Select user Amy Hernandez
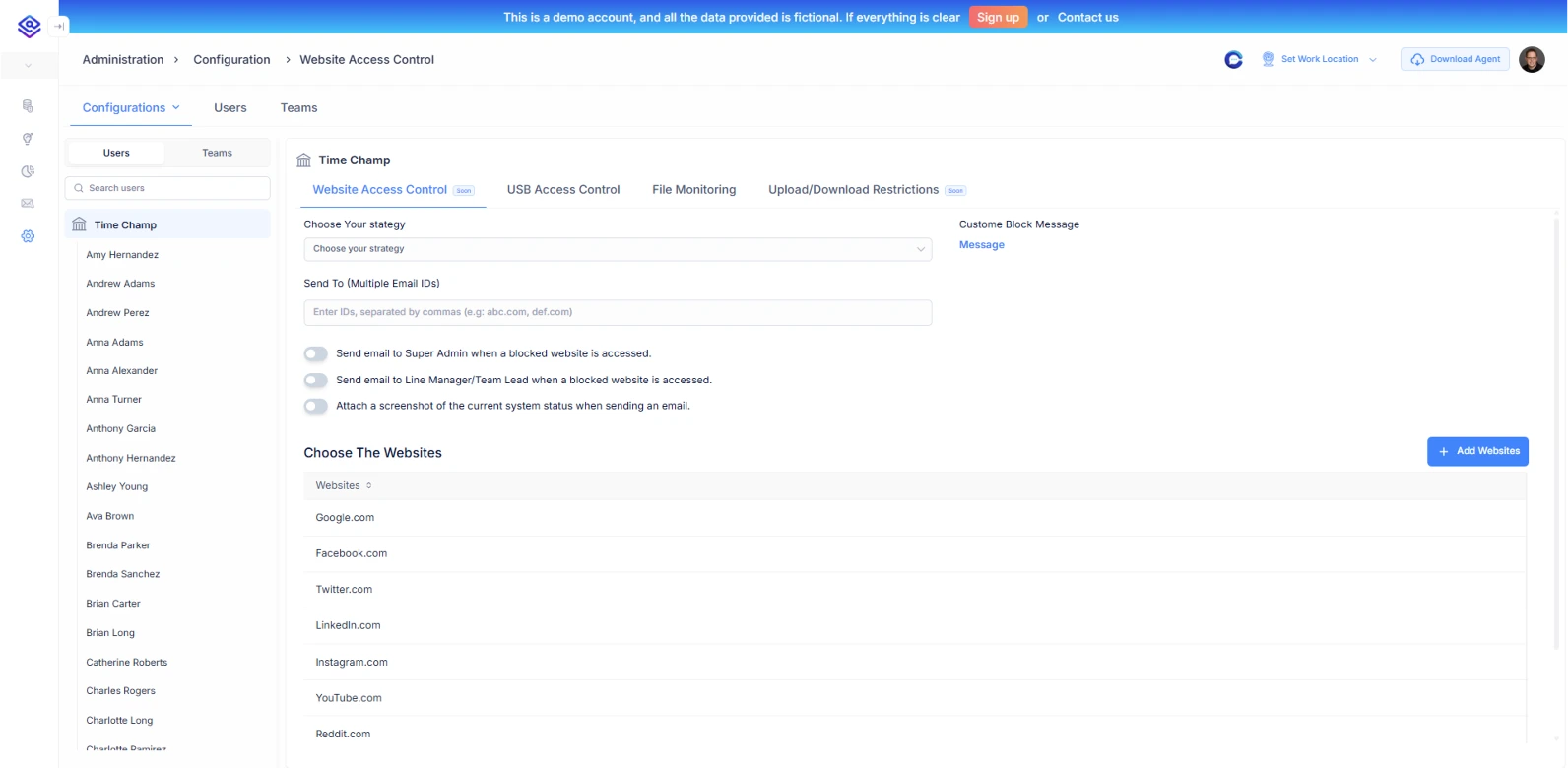 [122, 255]
